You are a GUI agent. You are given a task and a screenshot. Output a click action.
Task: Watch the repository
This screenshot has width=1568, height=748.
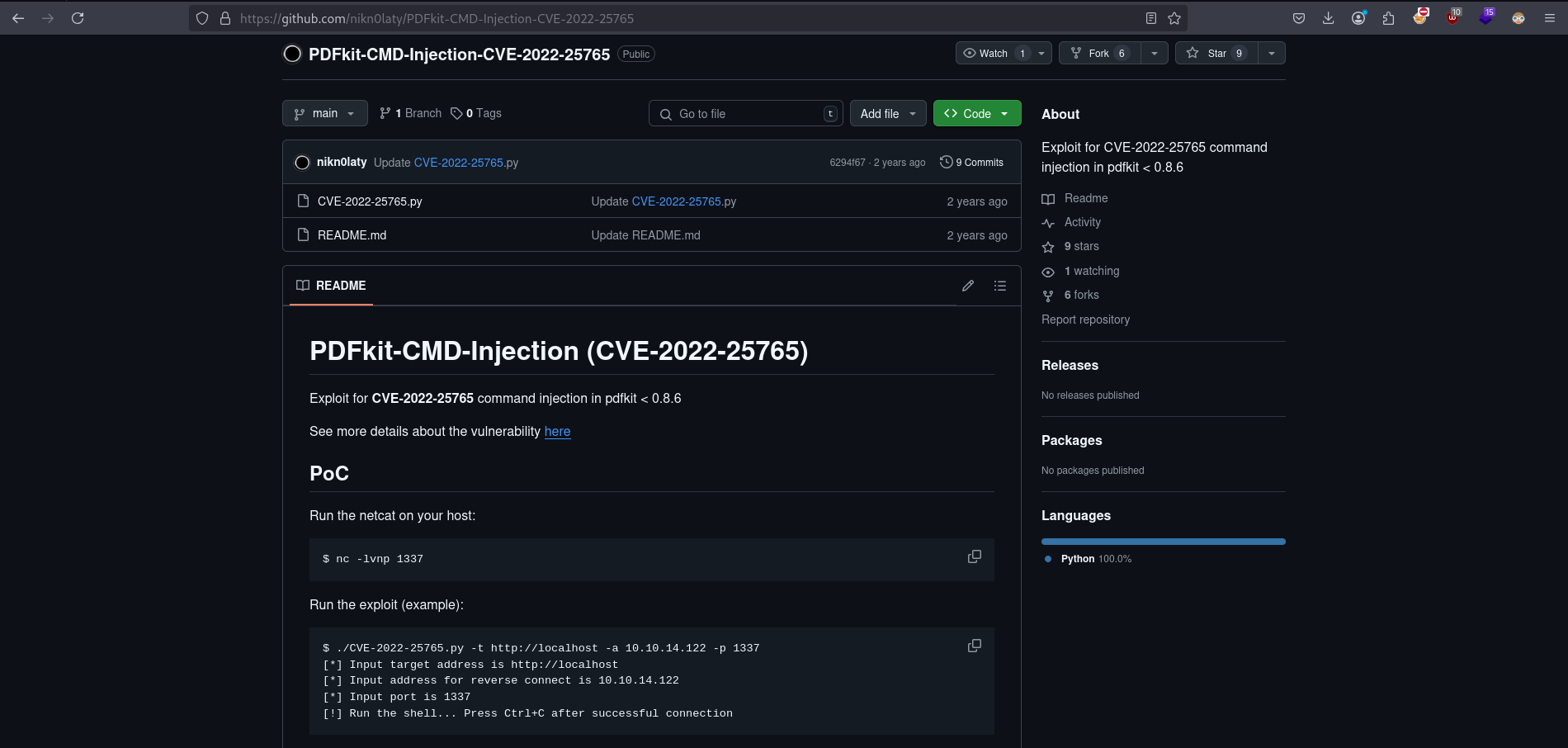(x=993, y=54)
